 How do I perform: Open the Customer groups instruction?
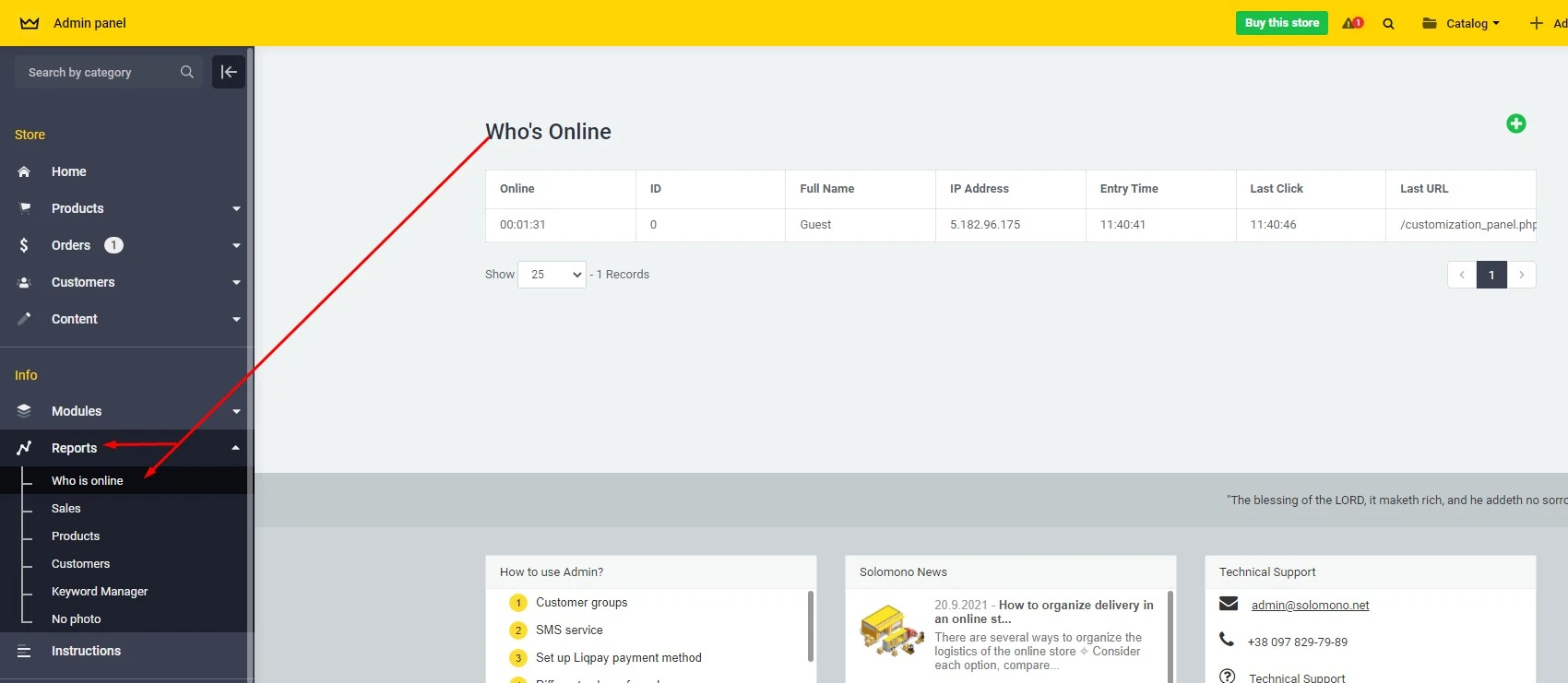[x=581, y=603]
